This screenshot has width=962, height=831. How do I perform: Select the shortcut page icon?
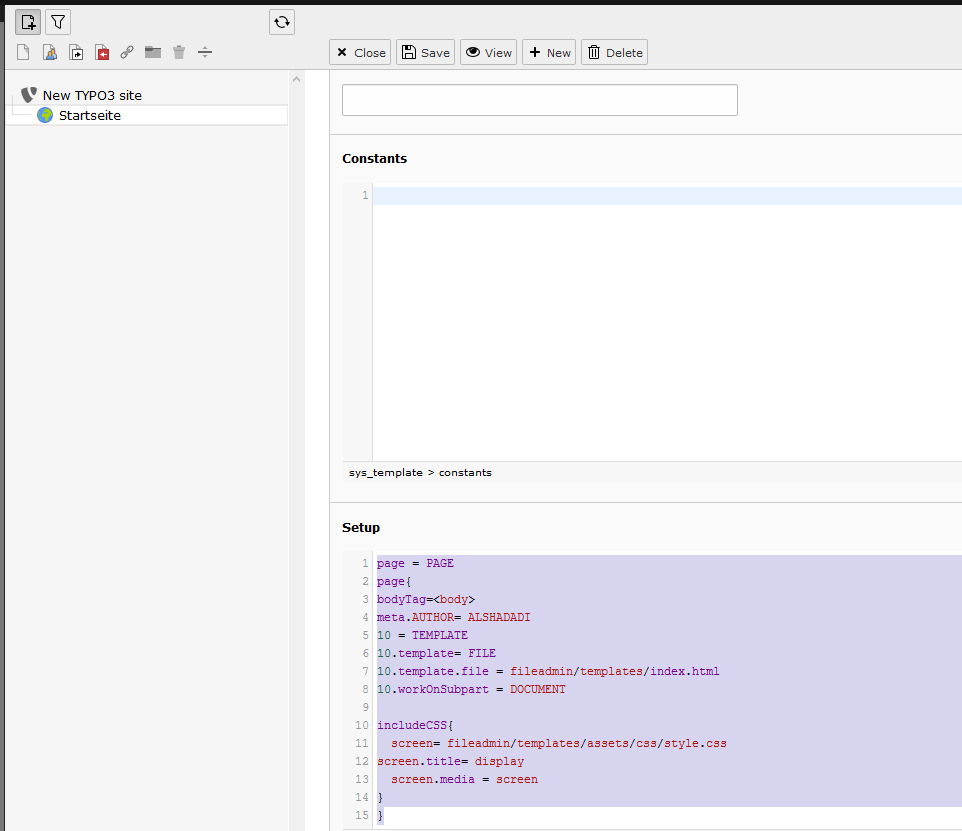[x=76, y=52]
